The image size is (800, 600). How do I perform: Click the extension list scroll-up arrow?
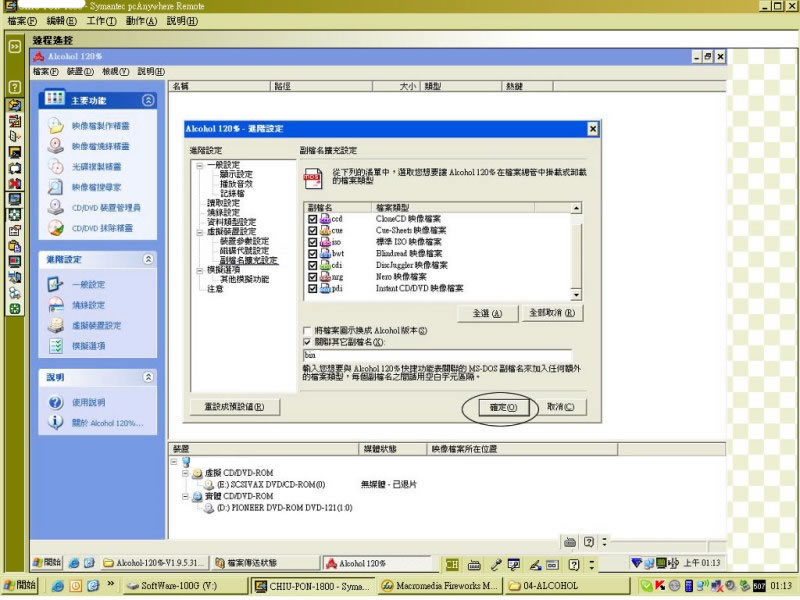pos(576,208)
